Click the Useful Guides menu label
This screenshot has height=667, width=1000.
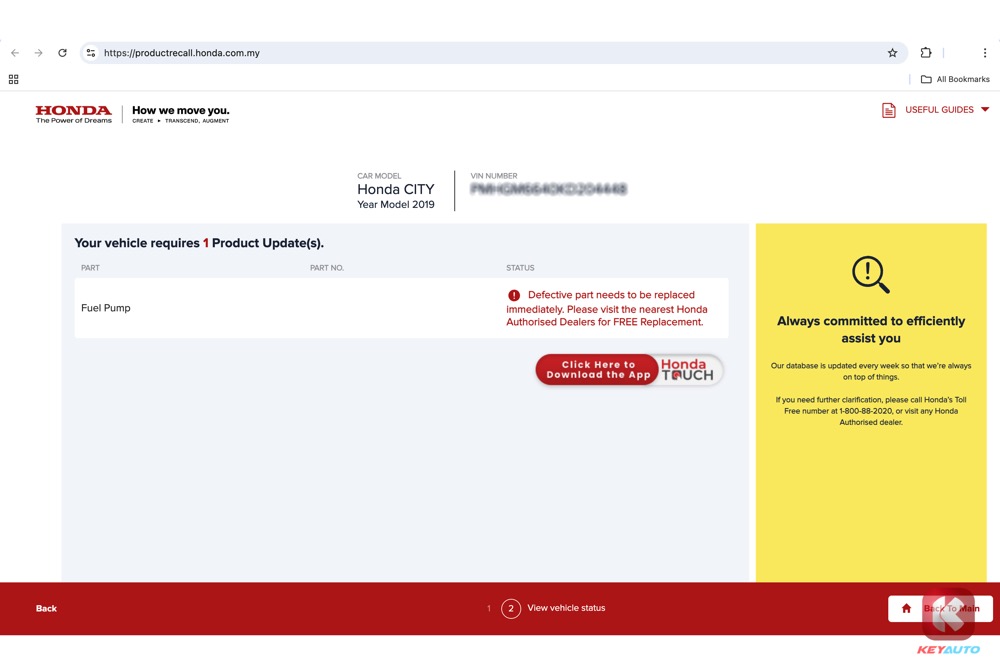[x=939, y=110]
